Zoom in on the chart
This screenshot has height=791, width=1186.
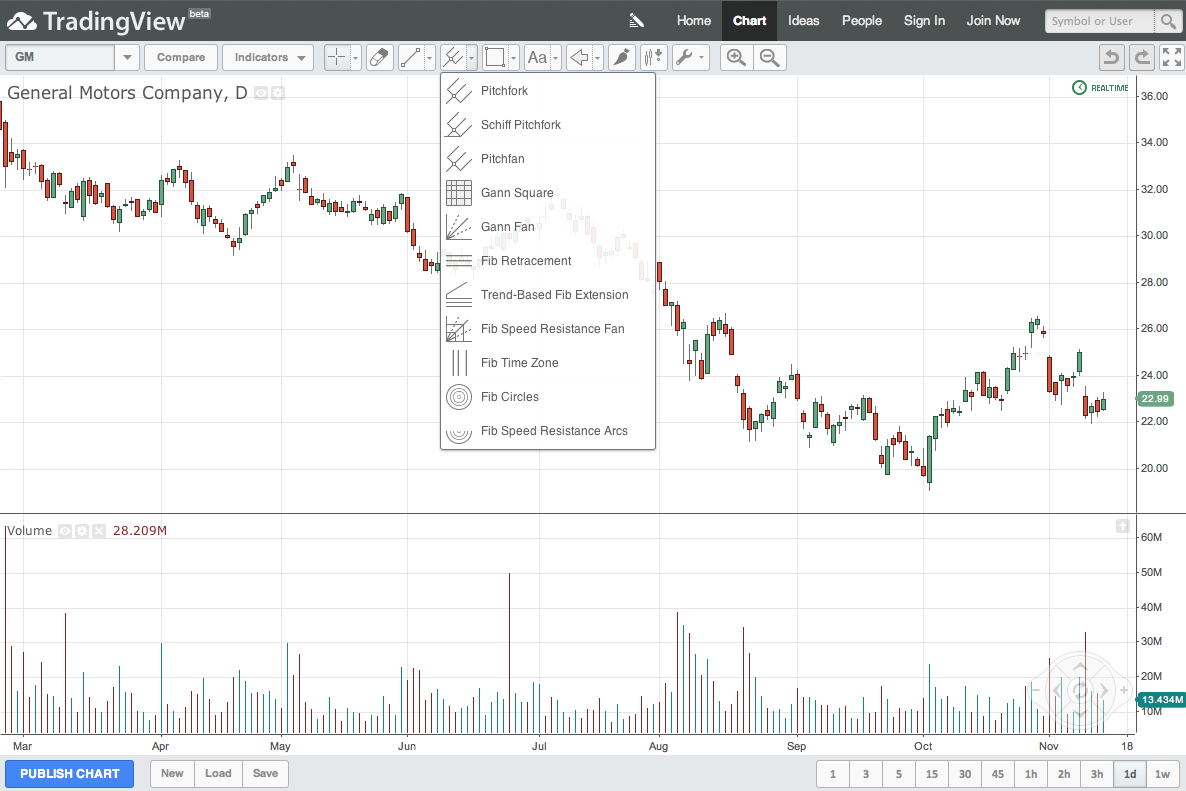(x=736, y=58)
